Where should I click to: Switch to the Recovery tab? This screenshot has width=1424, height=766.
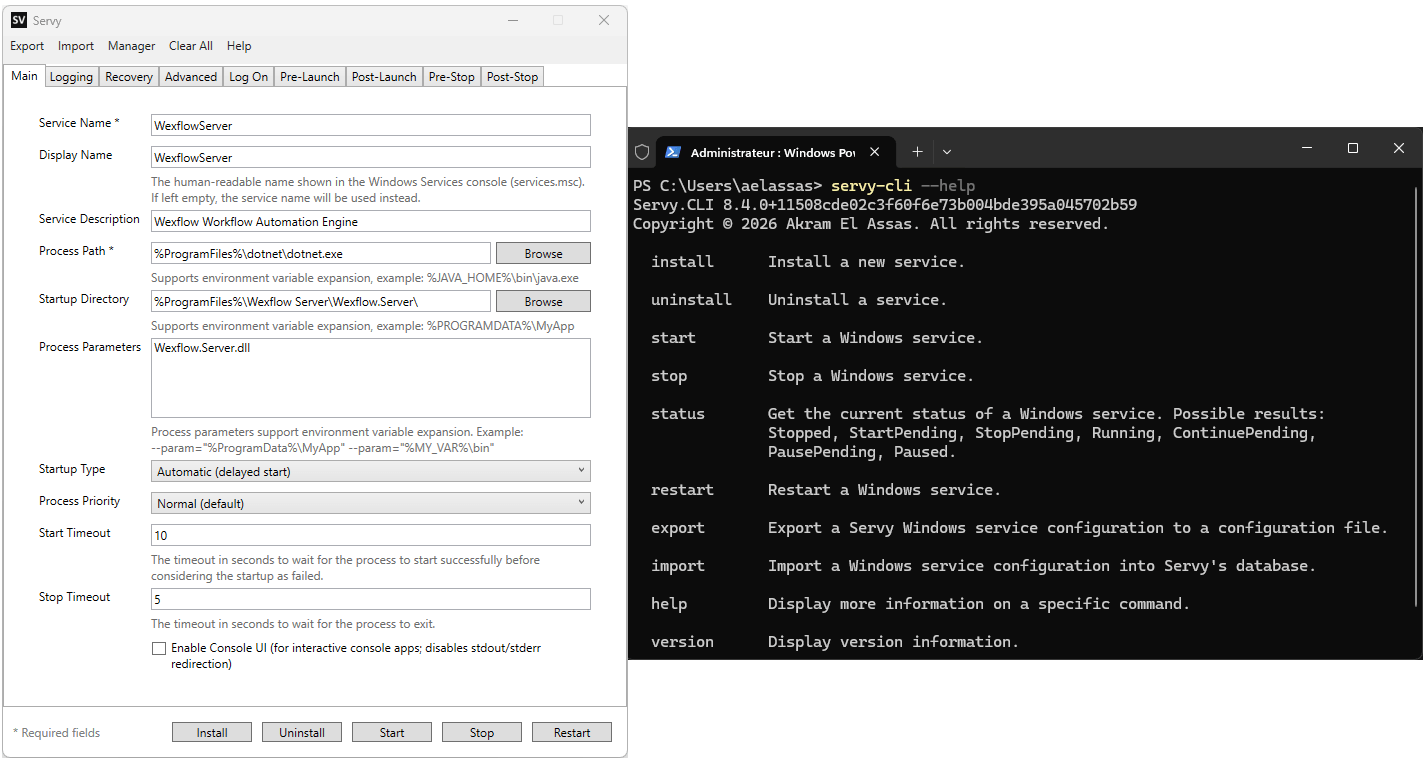pyautogui.click(x=129, y=77)
